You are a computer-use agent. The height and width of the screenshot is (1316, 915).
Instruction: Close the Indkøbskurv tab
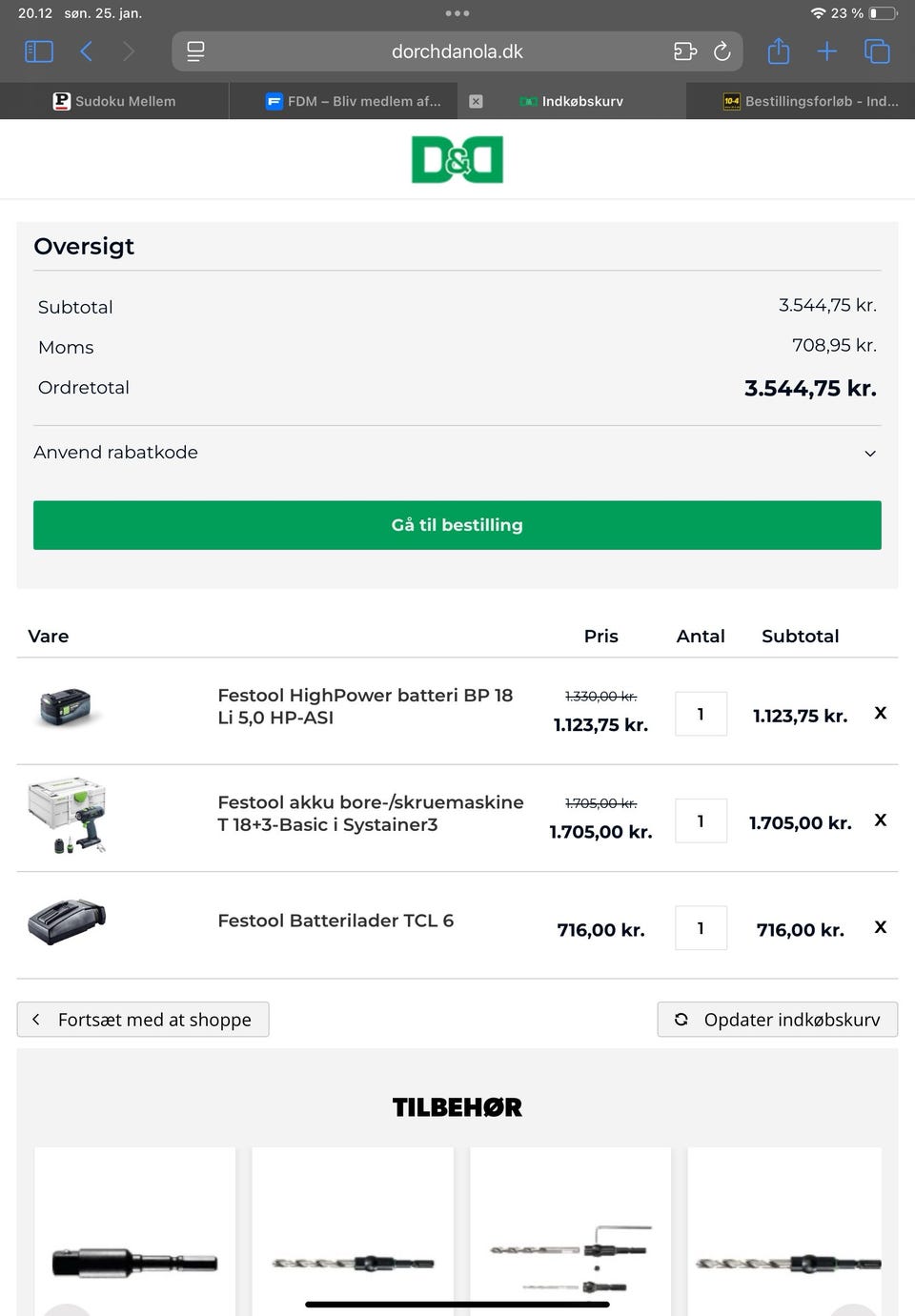476,101
